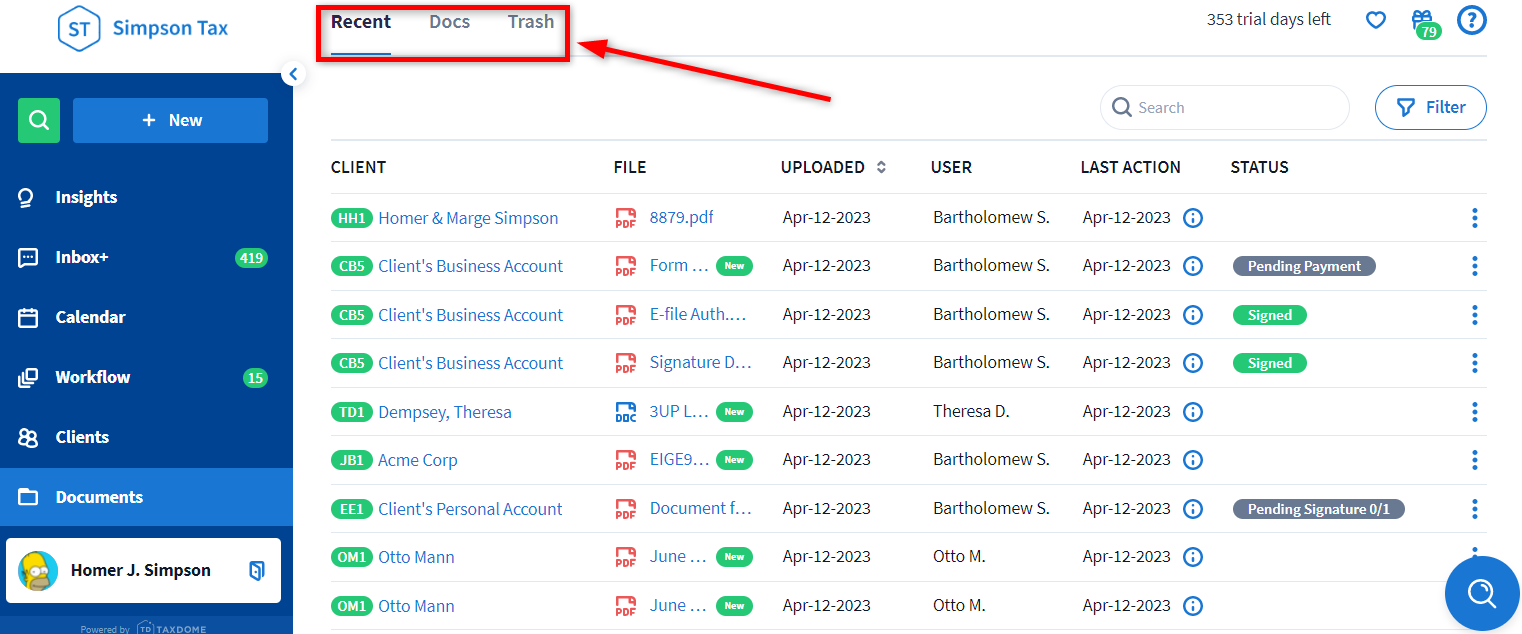Open three-dot menu for E-file Auth. row

pyautogui.click(x=1475, y=315)
